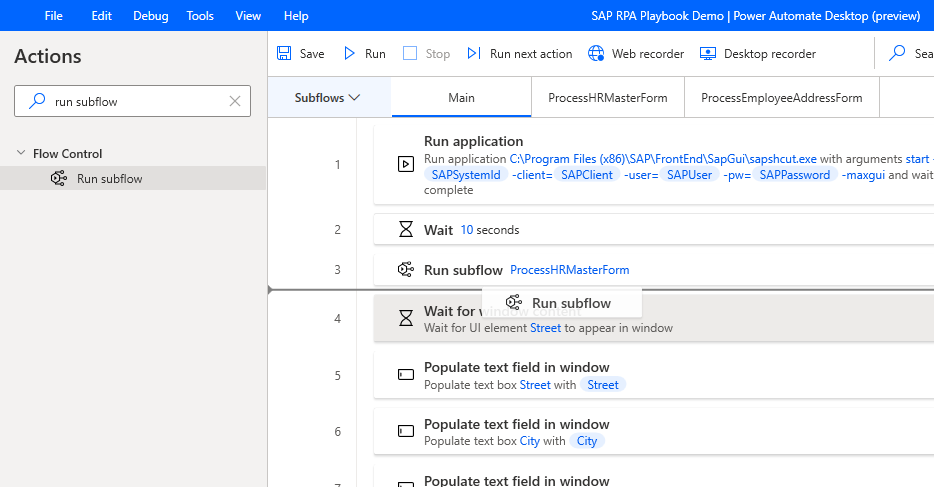Click the Run button label
This screenshot has height=487, width=934.
point(375,54)
